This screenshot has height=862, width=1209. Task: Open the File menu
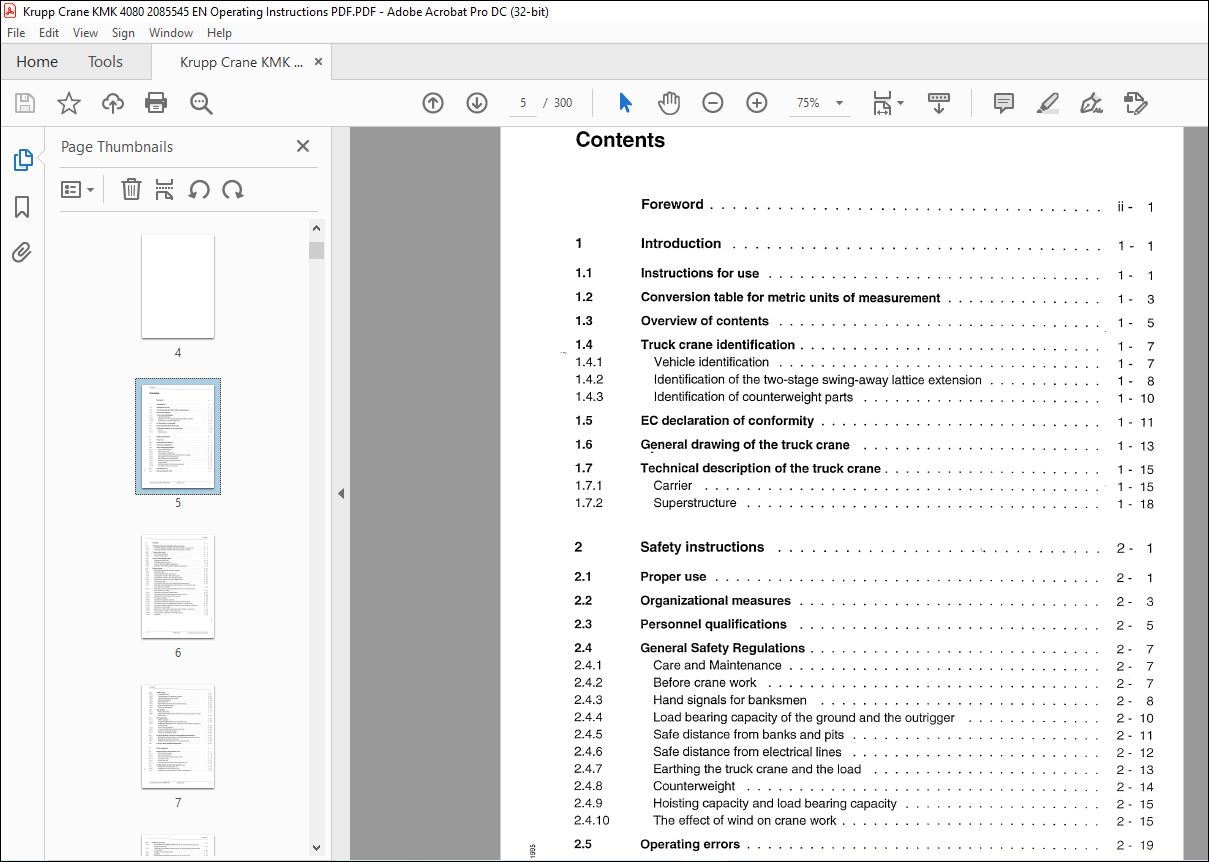click(16, 33)
